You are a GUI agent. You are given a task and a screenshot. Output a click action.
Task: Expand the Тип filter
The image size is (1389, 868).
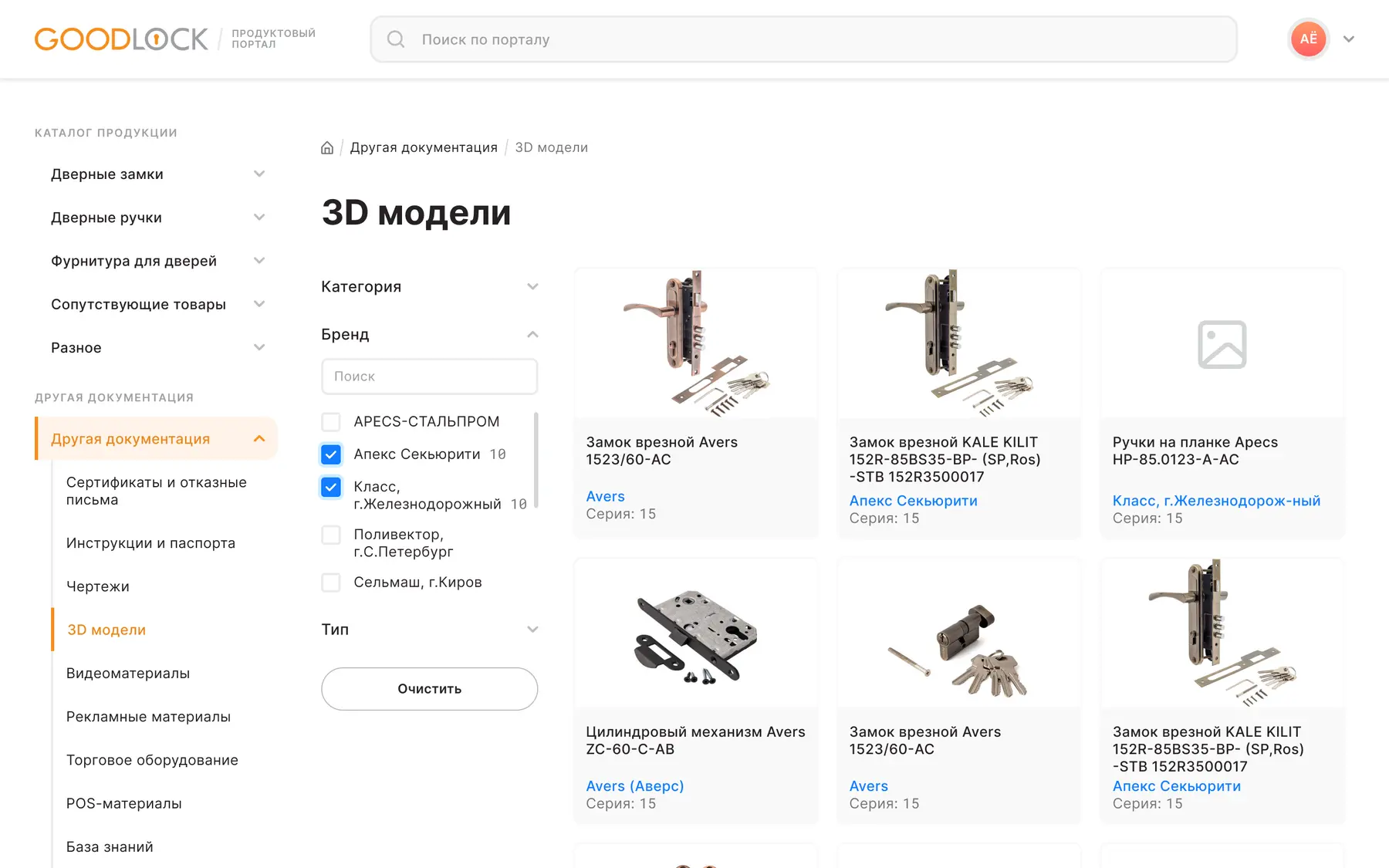532,630
